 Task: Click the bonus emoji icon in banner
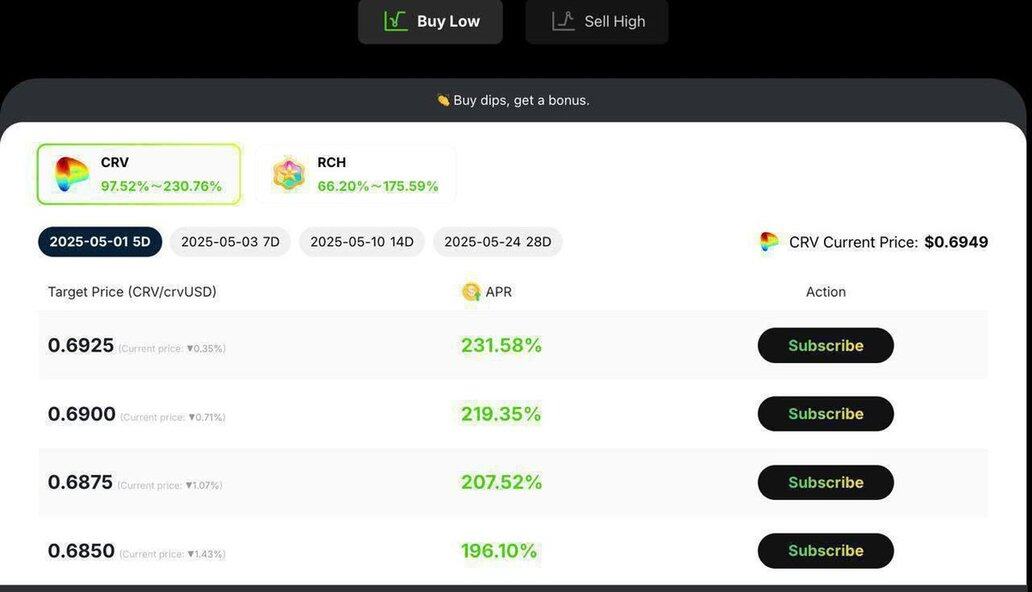[443, 100]
